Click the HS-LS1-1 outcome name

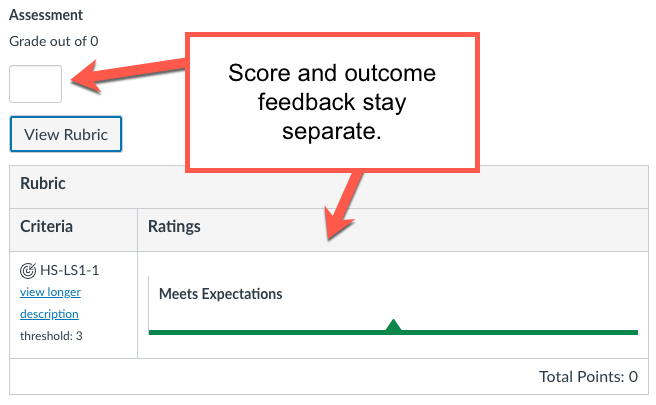(x=77, y=269)
